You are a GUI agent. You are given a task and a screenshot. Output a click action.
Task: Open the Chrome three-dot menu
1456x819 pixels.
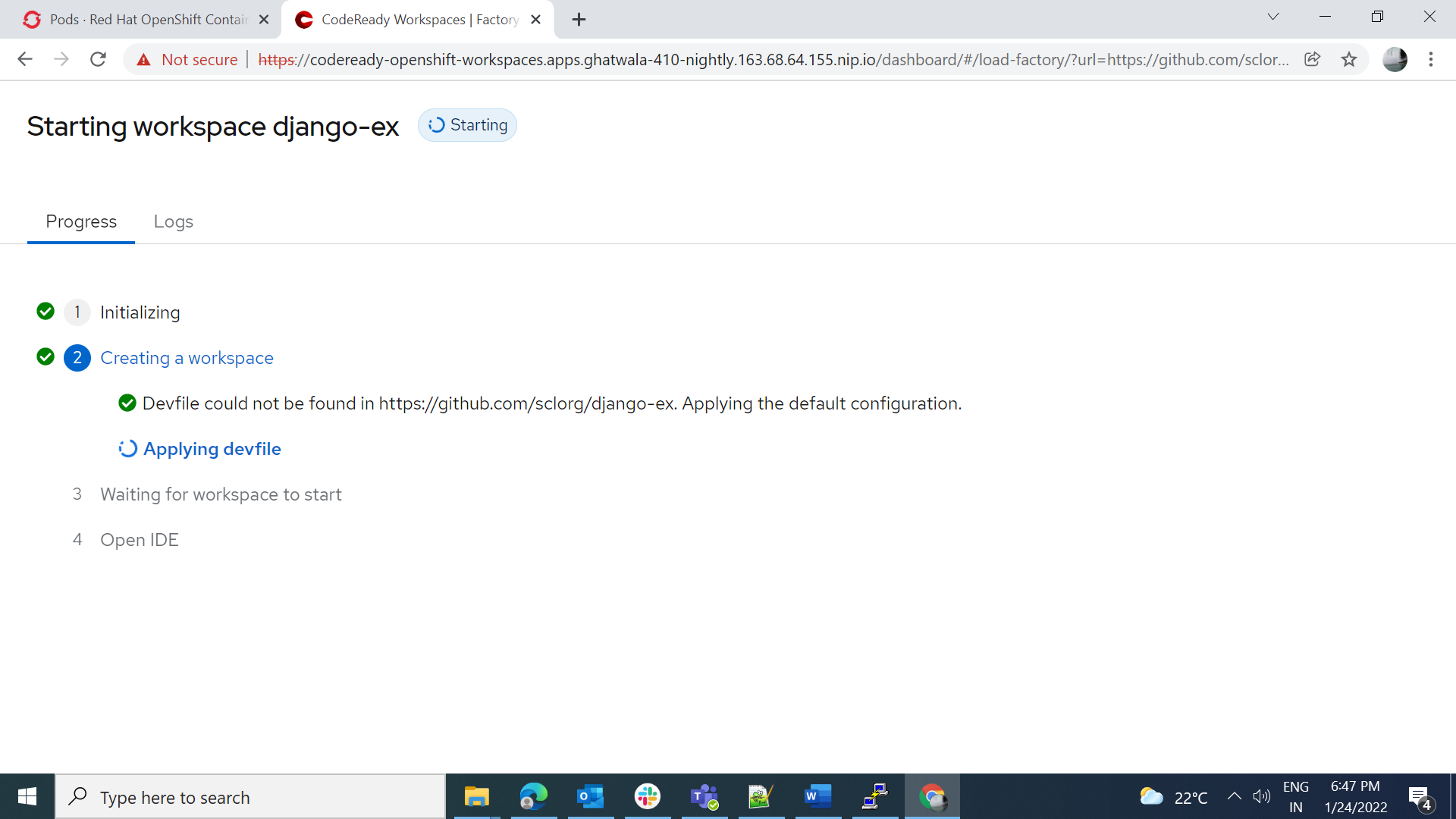pos(1431,59)
